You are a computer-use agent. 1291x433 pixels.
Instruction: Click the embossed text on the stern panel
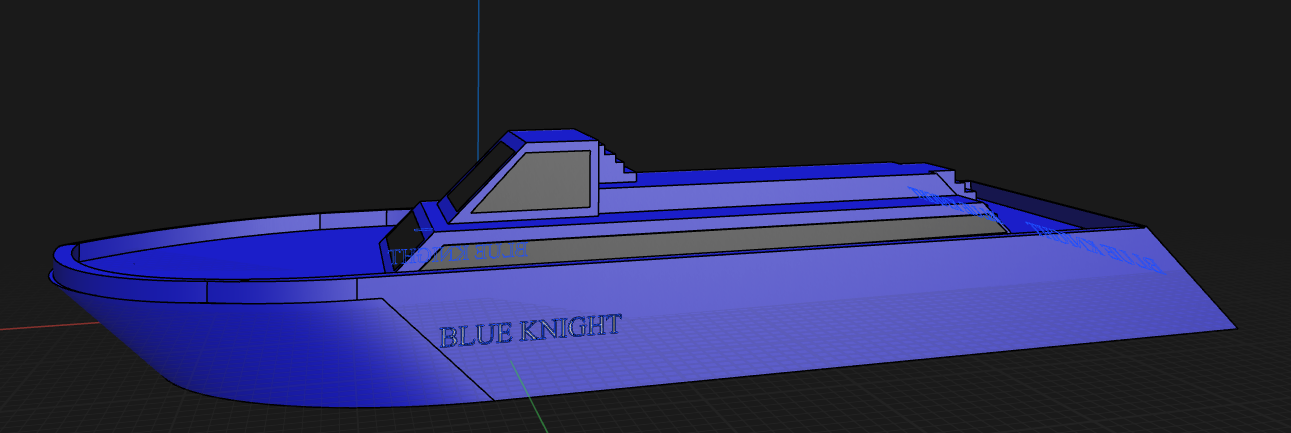click(1096, 249)
